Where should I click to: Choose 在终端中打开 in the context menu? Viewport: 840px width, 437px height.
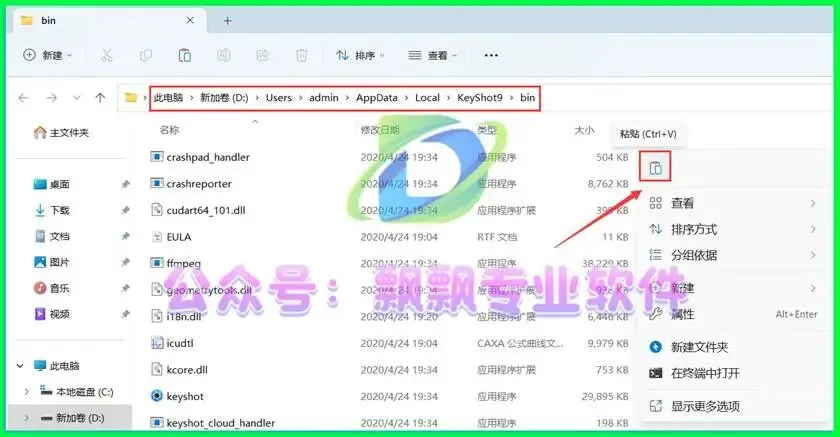coord(732,373)
